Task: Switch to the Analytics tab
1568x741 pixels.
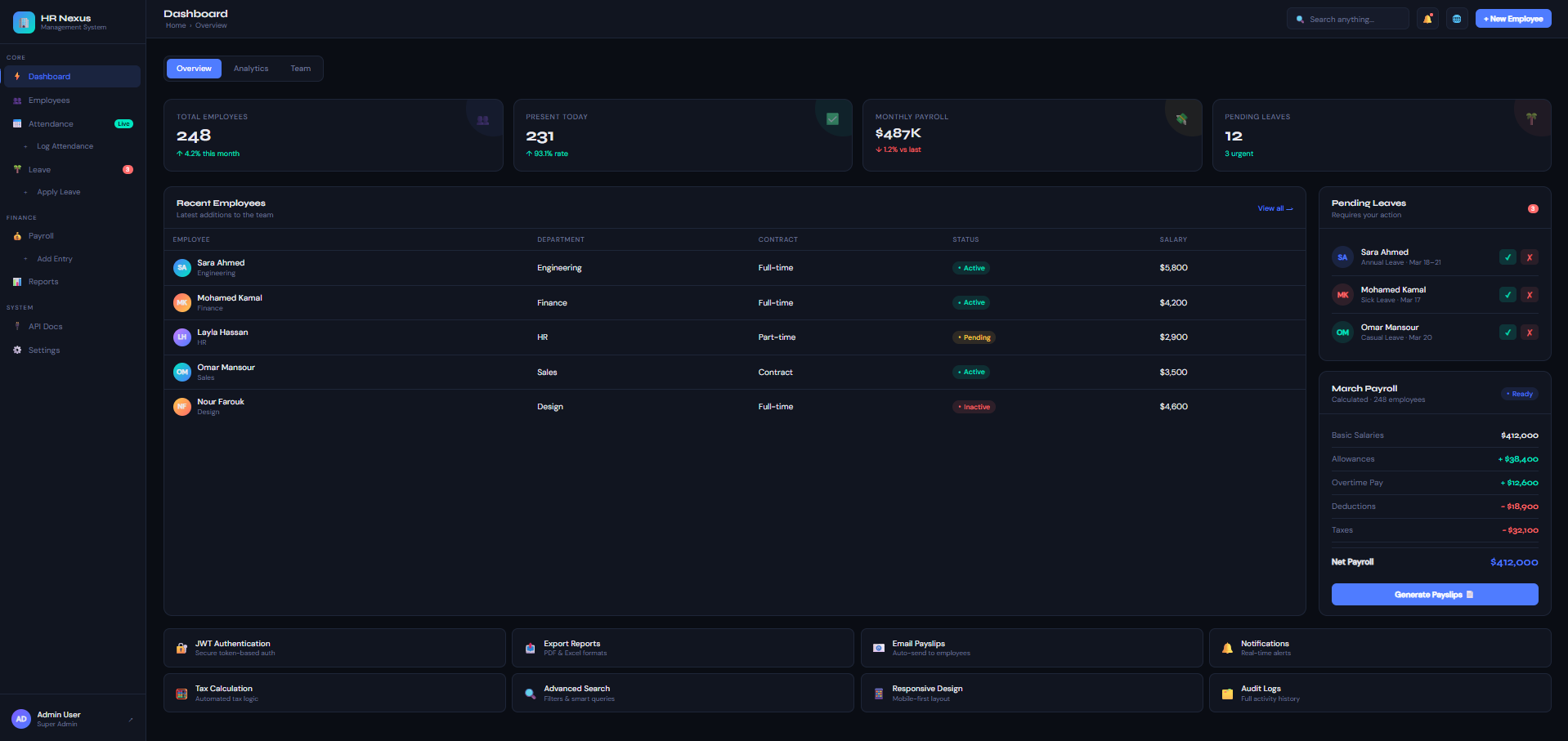Action: click(x=251, y=69)
